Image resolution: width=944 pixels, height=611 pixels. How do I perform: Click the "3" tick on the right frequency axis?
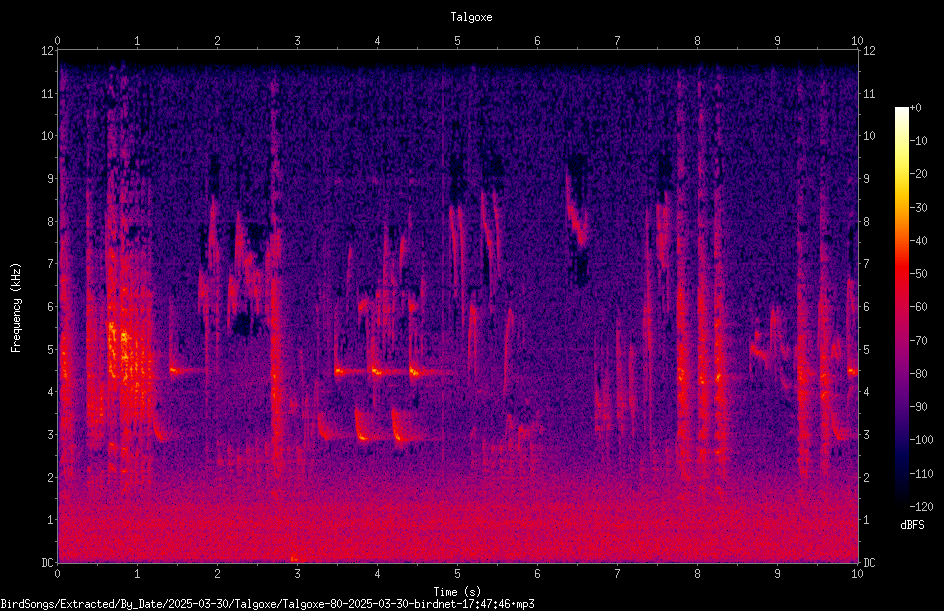(x=867, y=435)
